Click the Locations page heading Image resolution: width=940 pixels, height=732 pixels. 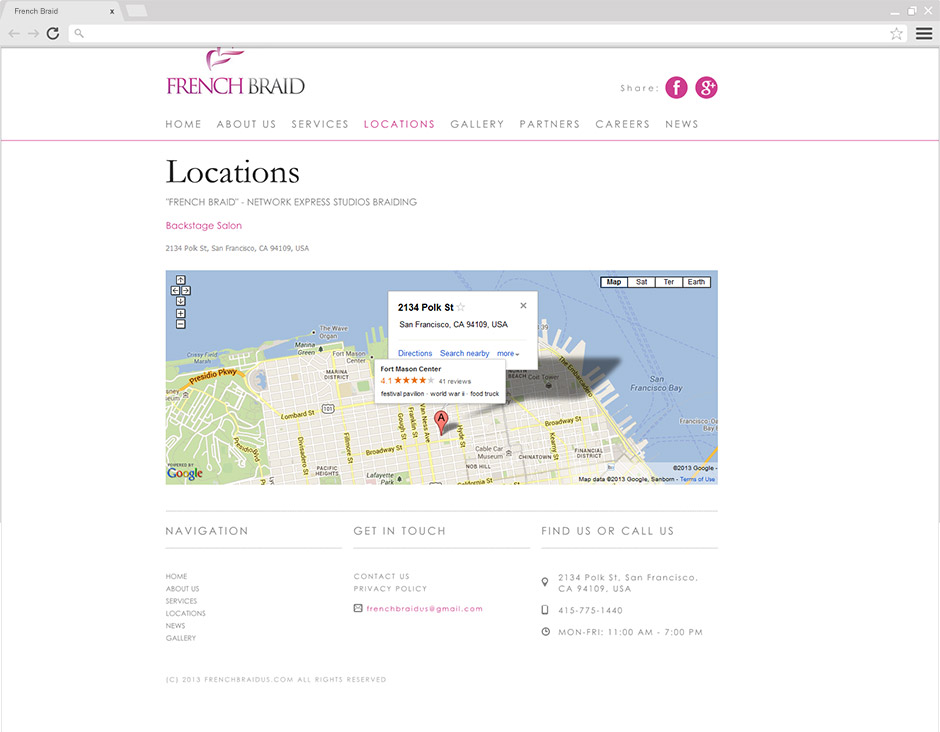(233, 172)
